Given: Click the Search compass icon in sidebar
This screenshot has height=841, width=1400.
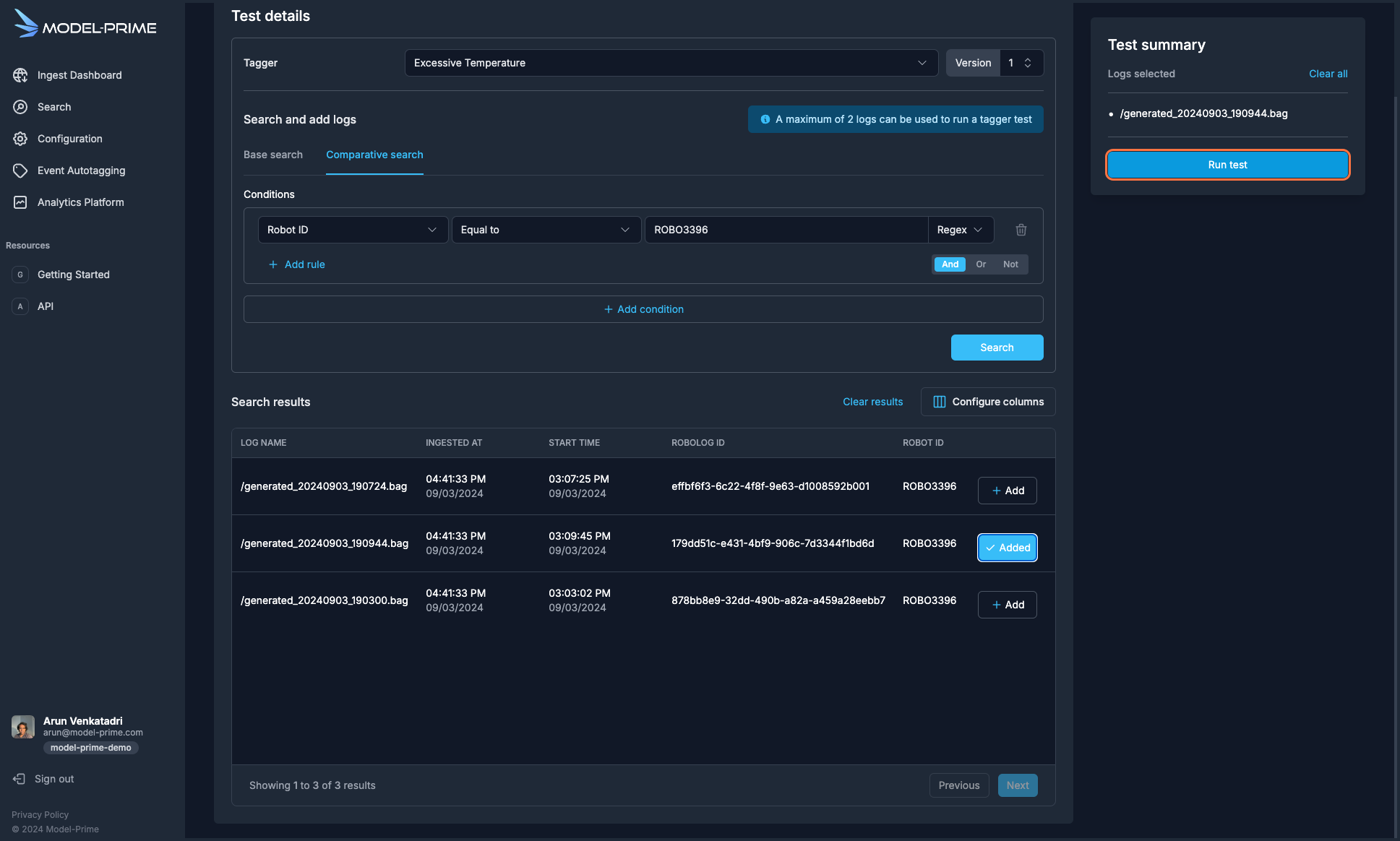Looking at the screenshot, I should coord(20,107).
